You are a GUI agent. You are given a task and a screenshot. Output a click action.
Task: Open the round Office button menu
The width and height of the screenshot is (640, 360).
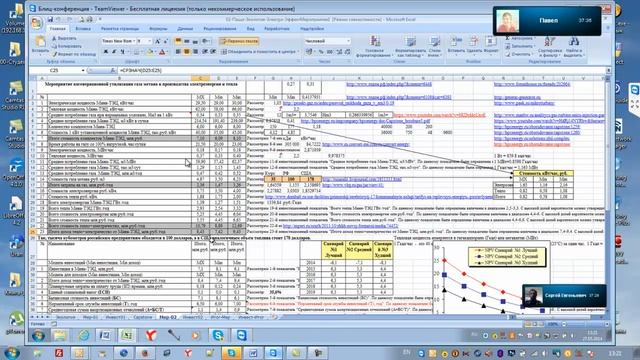click(x=36, y=23)
